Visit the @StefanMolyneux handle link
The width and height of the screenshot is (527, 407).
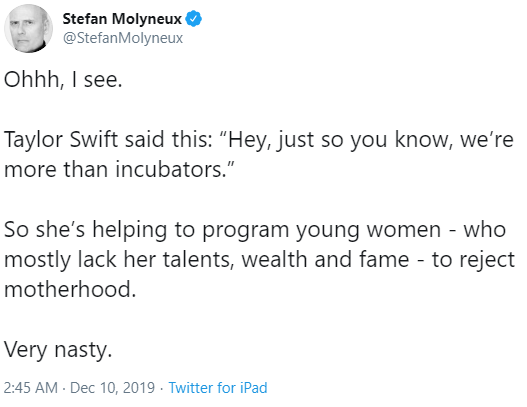click(x=123, y=38)
